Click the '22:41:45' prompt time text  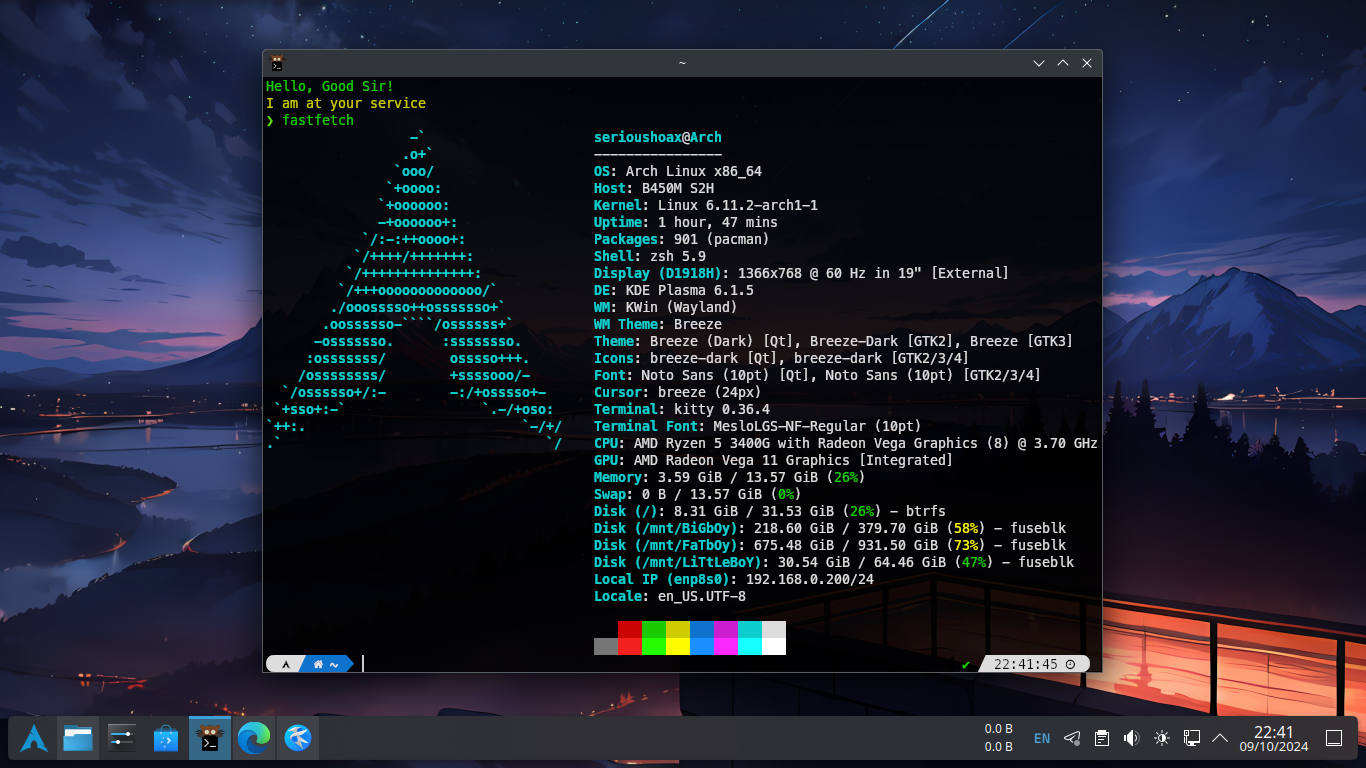(x=1026, y=664)
